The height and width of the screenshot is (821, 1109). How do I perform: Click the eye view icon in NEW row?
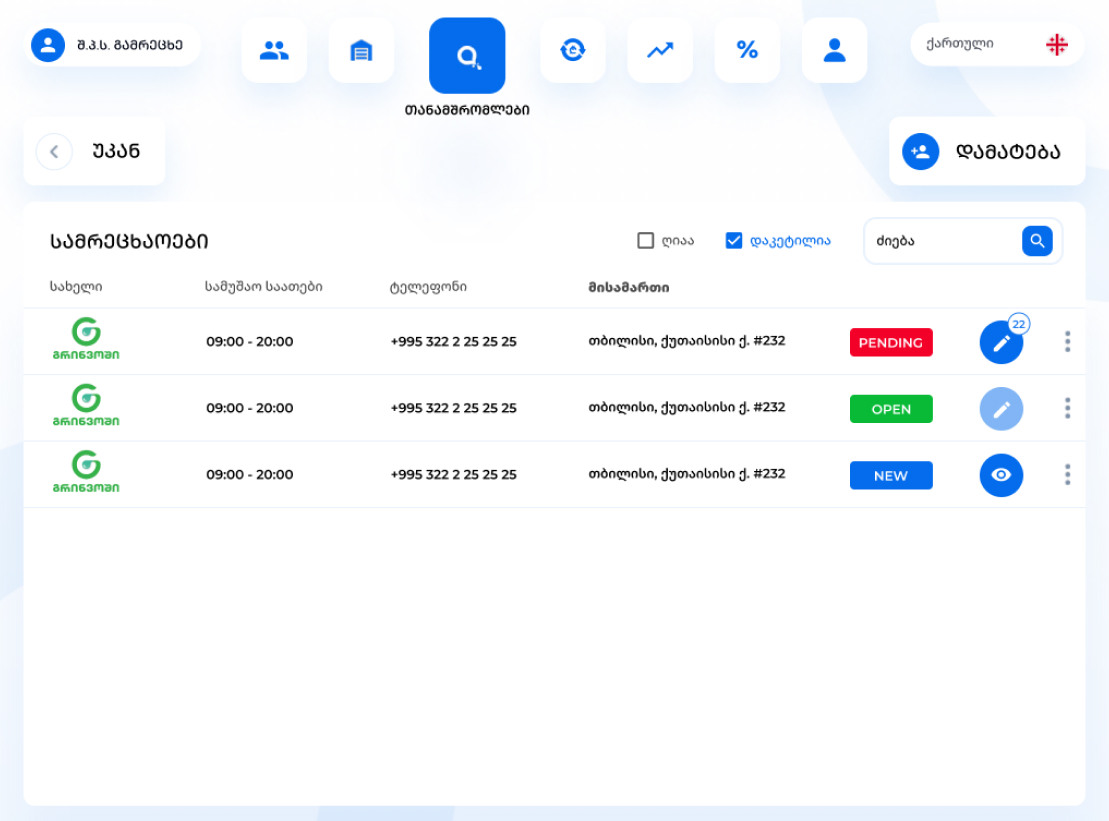1001,476
